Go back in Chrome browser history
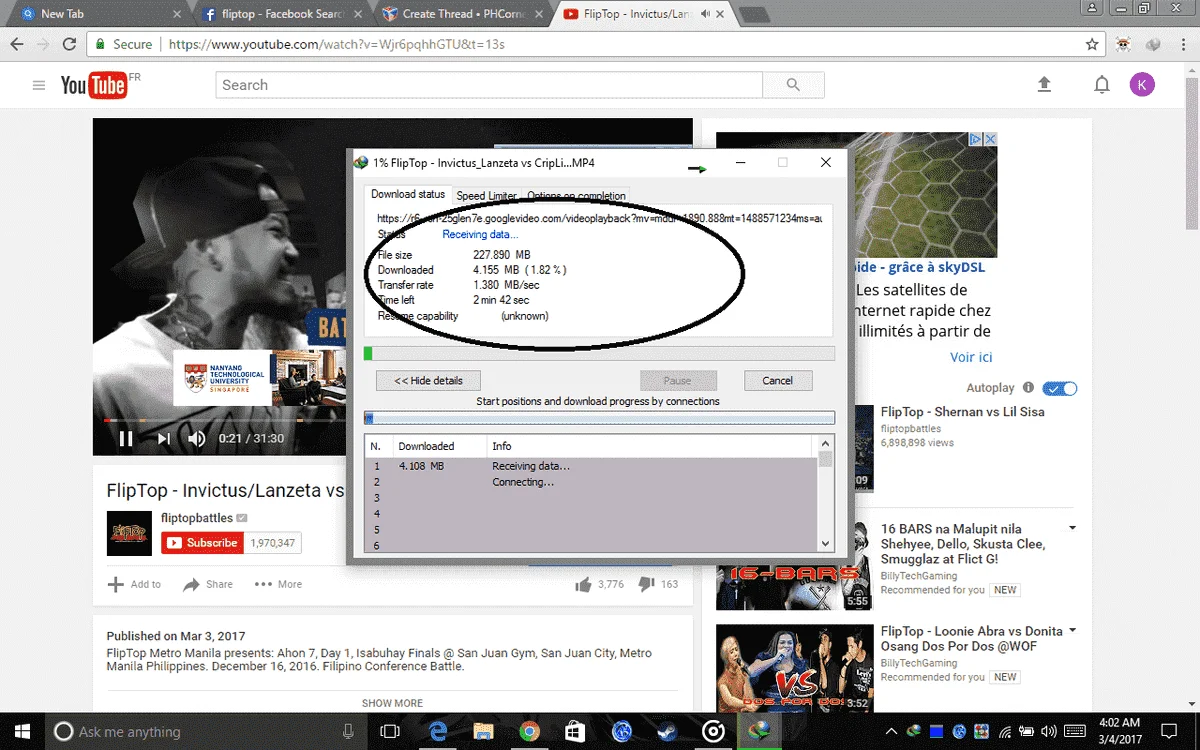 16,44
